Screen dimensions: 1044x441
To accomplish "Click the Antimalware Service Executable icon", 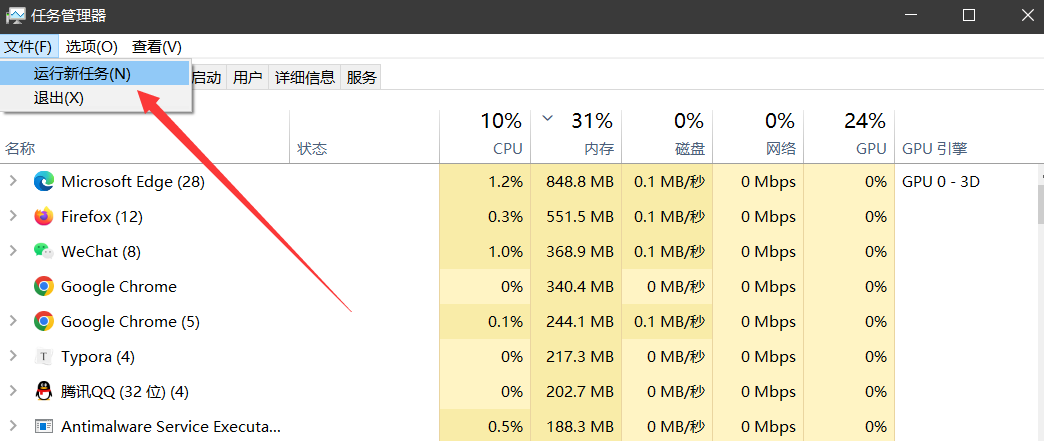I will 44,426.
